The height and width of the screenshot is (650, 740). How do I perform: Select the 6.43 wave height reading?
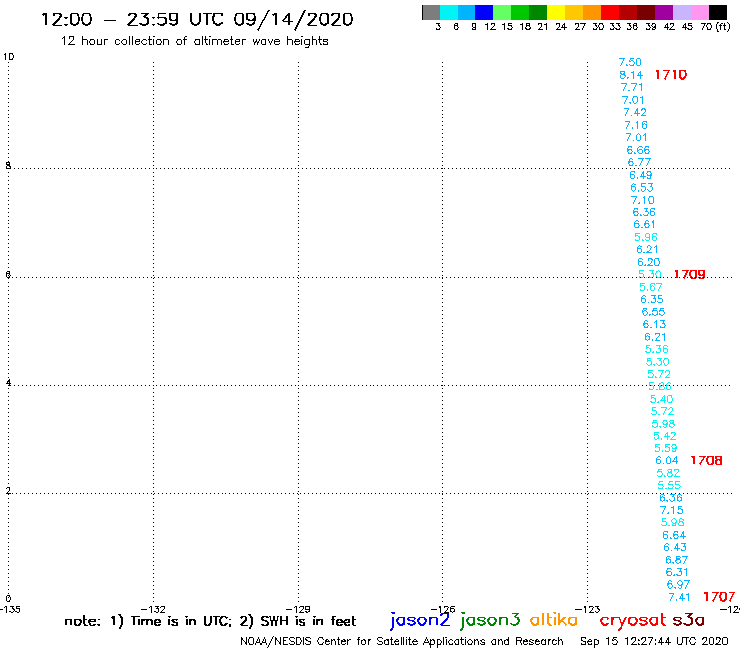click(675, 548)
